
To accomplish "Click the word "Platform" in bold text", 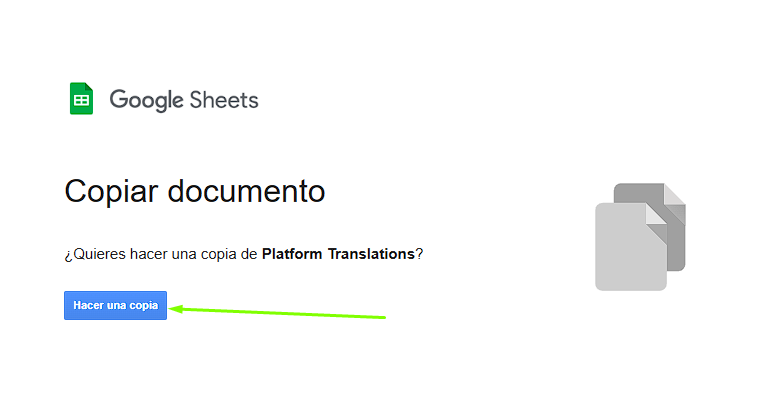I will 291,254.
